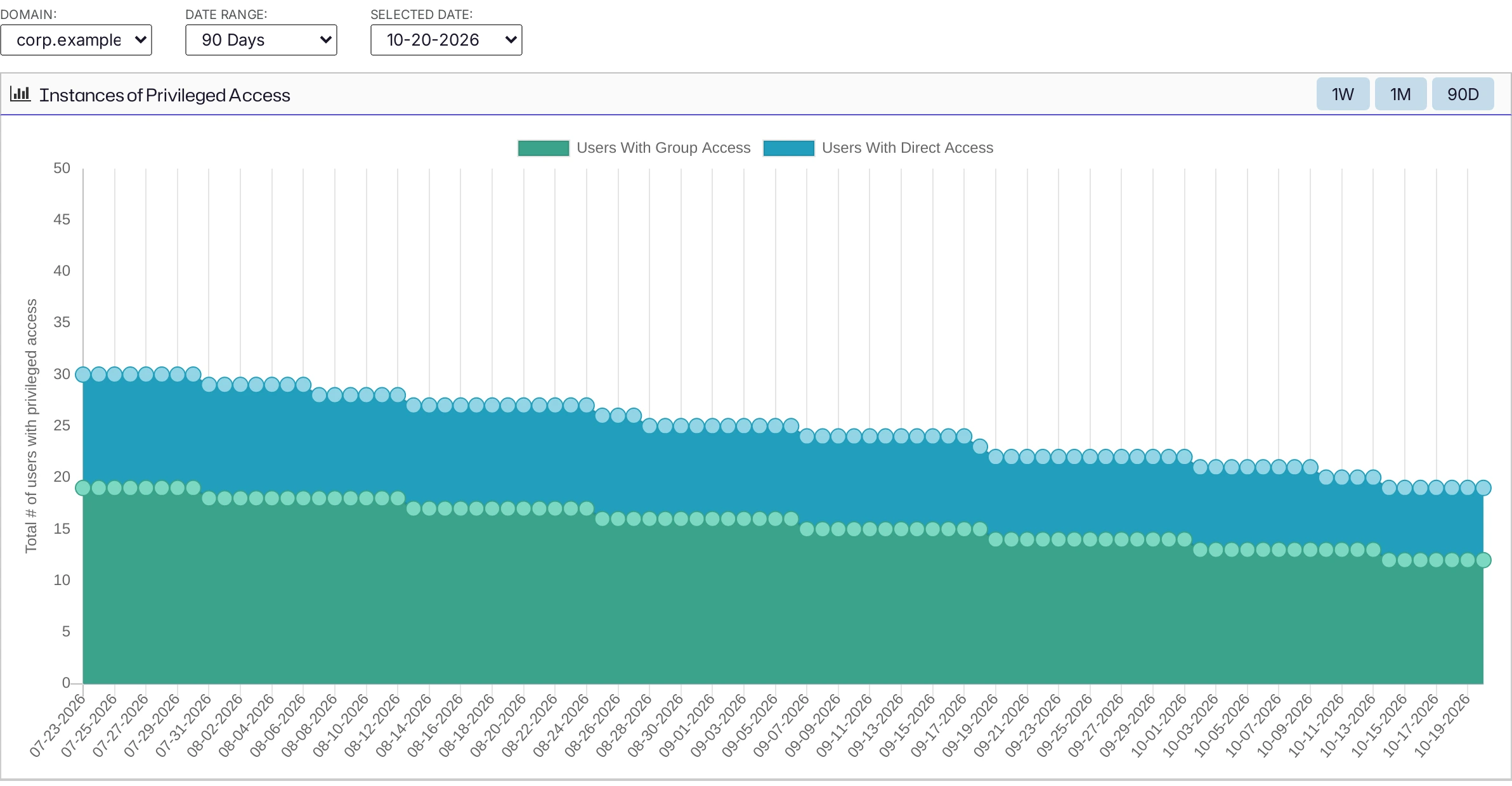Viewport: 1512px width, 786px height.
Task: Switch chart to the 1W view
Action: 1343,94
